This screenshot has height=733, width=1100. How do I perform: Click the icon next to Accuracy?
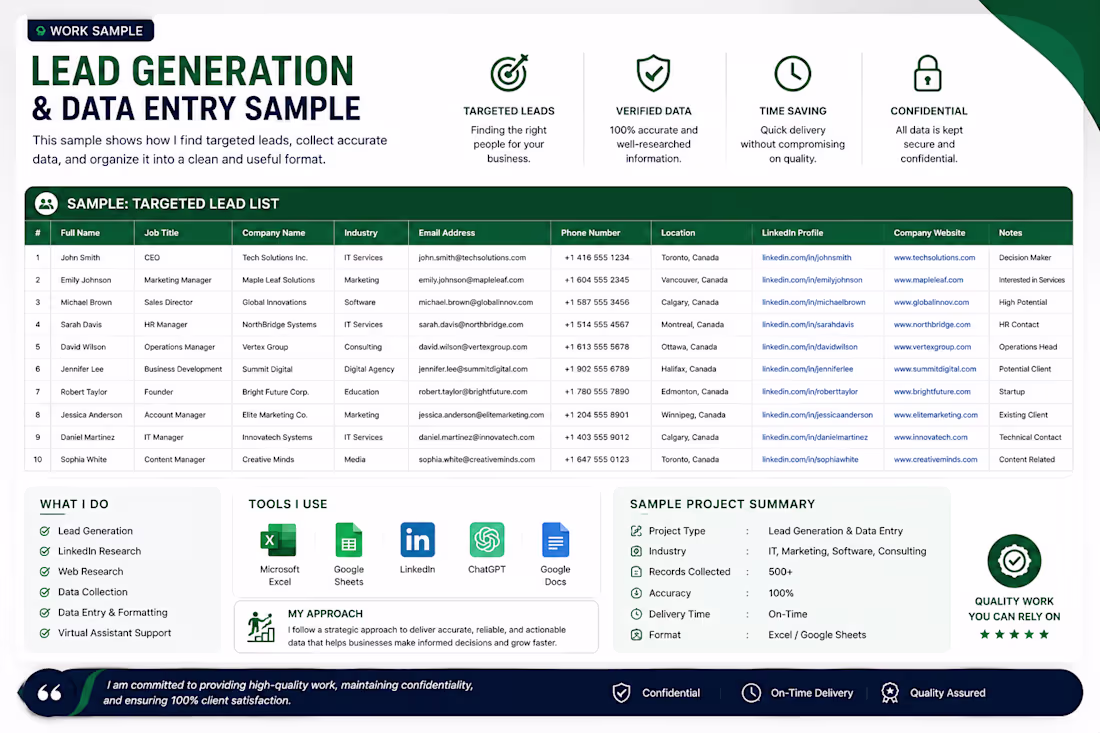(x=636, y=593)
